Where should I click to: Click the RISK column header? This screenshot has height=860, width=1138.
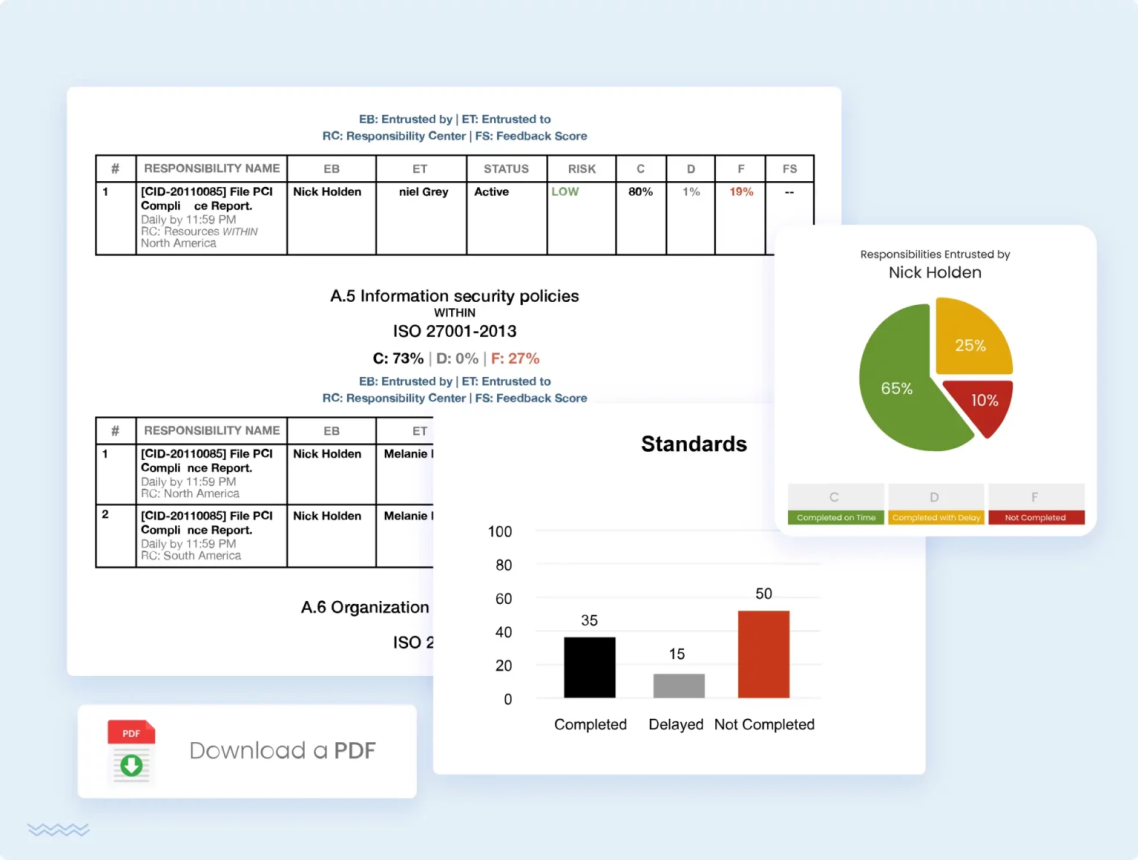[581, 168]
